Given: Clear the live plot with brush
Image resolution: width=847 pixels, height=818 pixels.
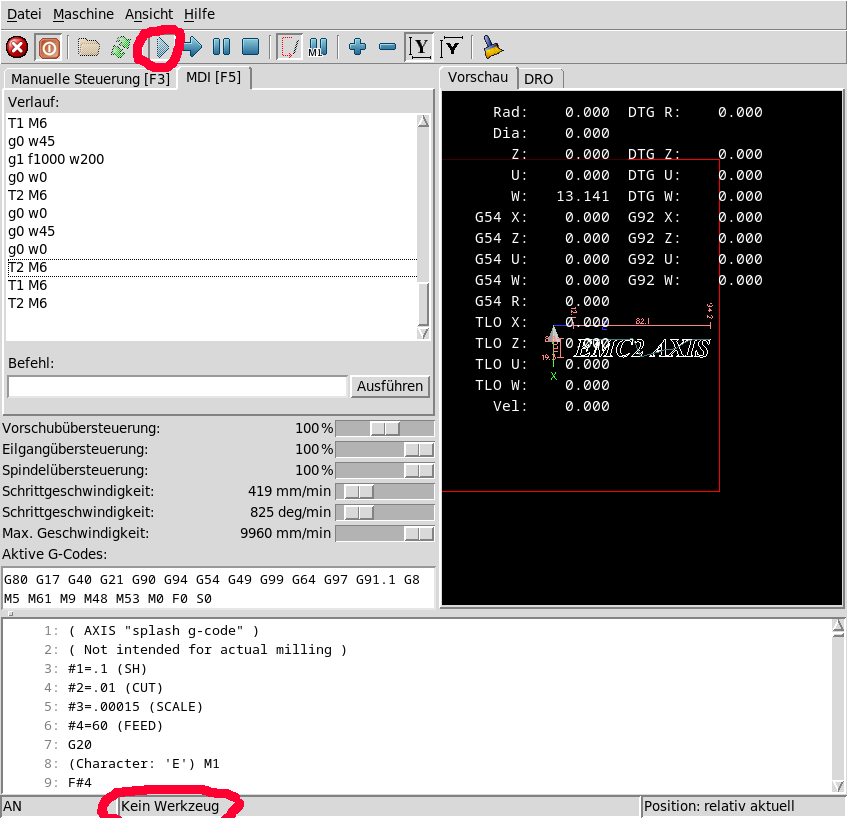Looking at the screenshot, I should [x=492, y=48].
